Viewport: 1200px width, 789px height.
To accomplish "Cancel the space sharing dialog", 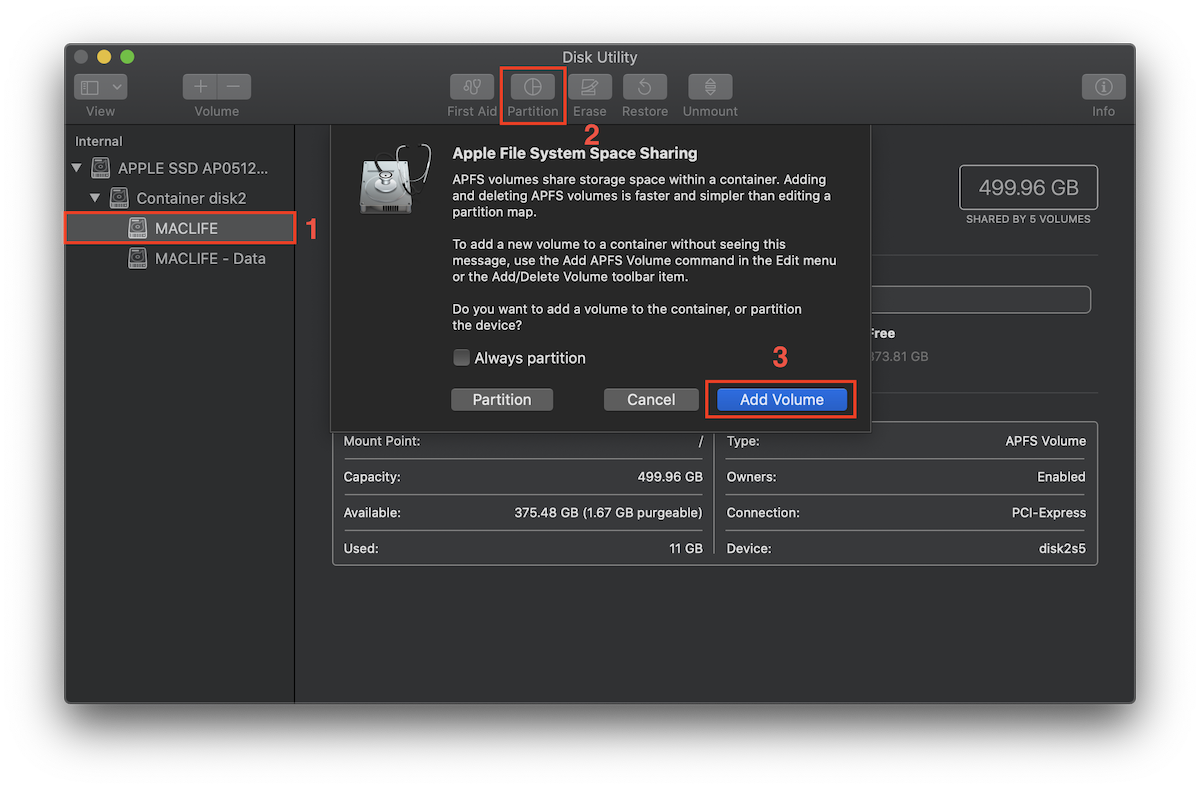I will pos(651,399).
